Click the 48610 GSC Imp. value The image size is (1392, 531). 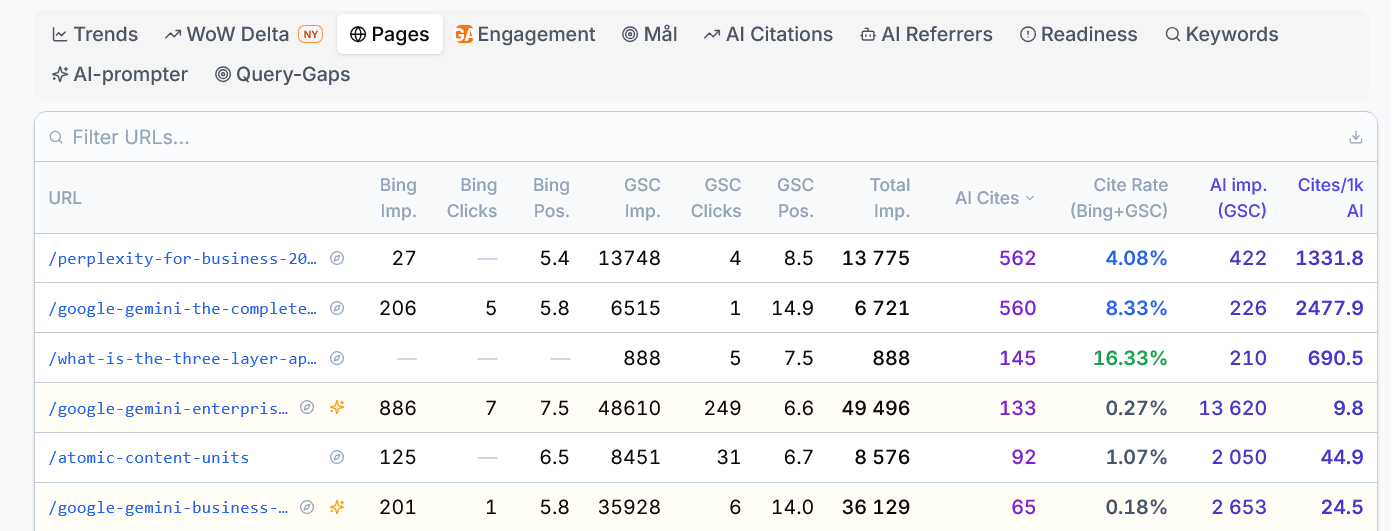[630, 408]
